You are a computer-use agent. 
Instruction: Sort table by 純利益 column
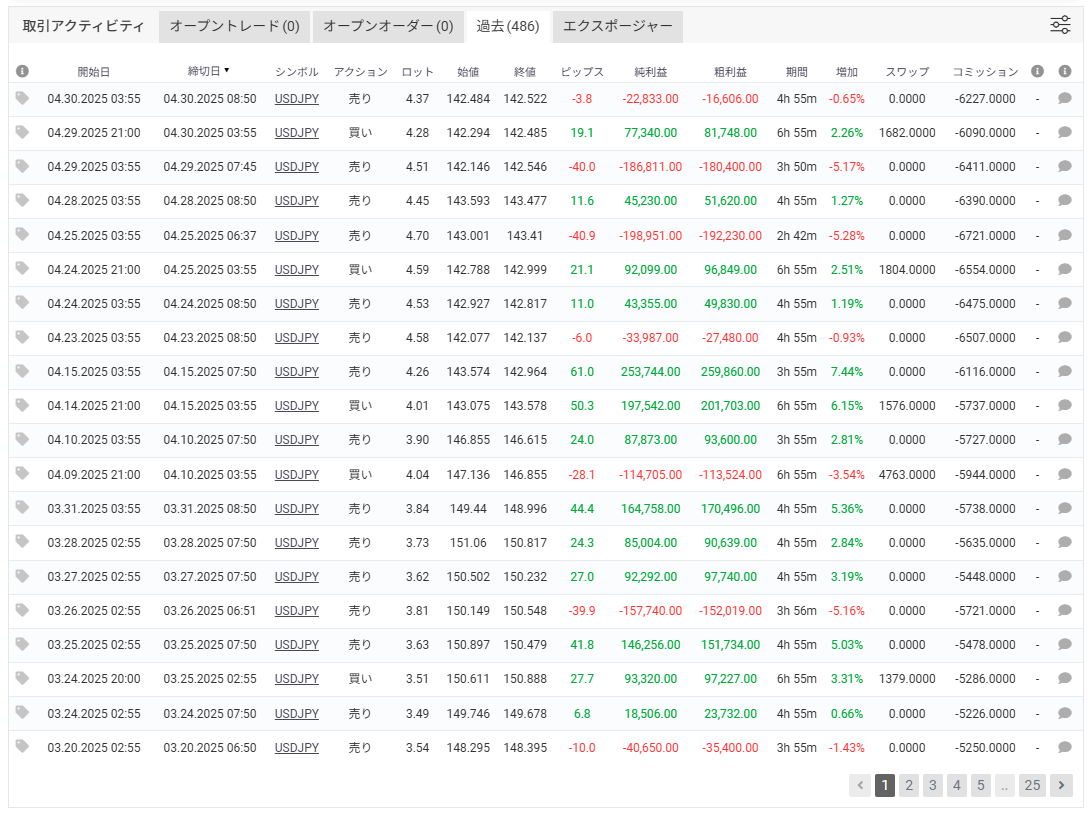point(651,72)
